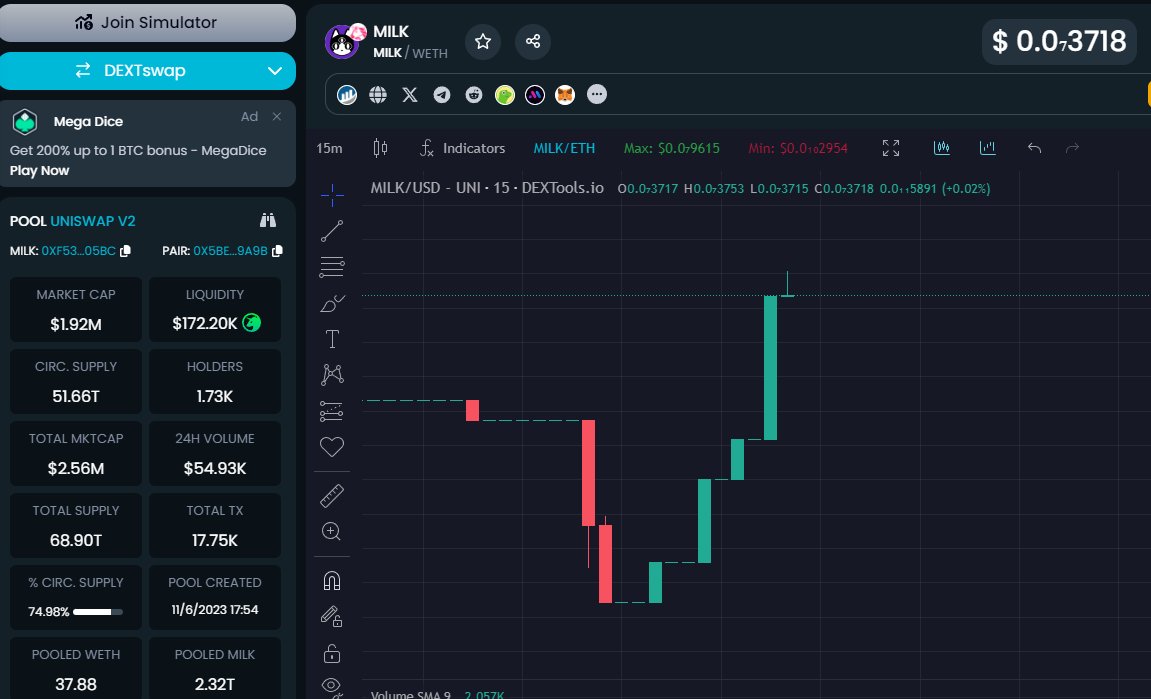Open the X (Twitter) social link
This screenshot has width=1151, height=699.
point(410,95)
